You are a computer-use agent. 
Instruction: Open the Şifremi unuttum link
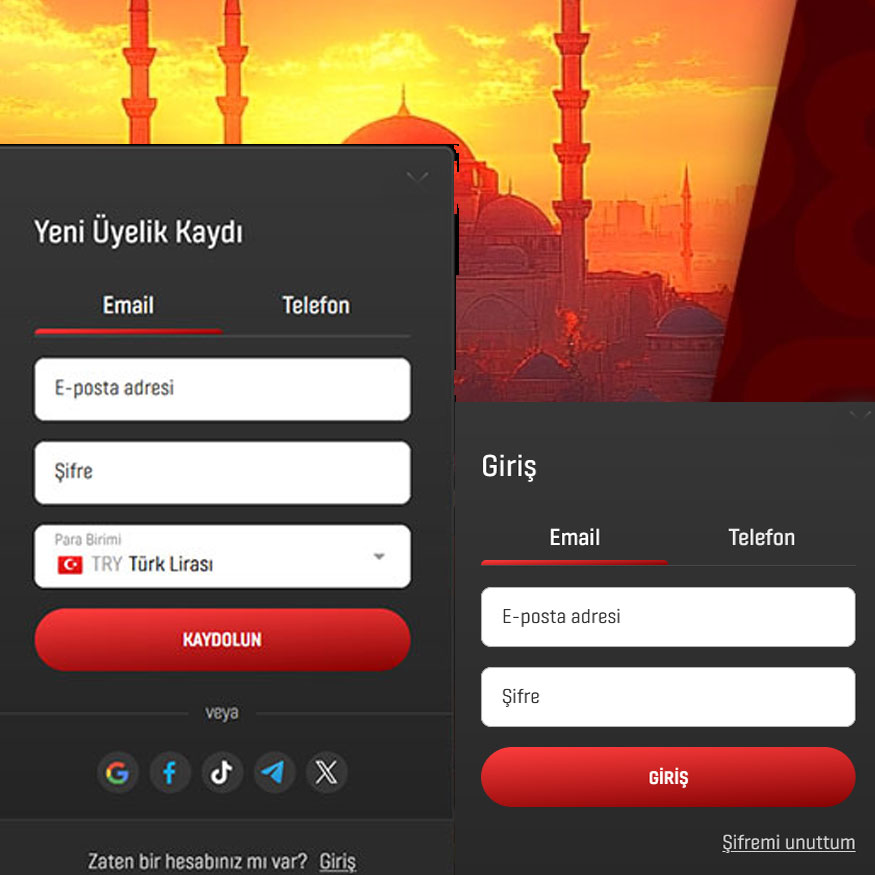pos(789,843)
